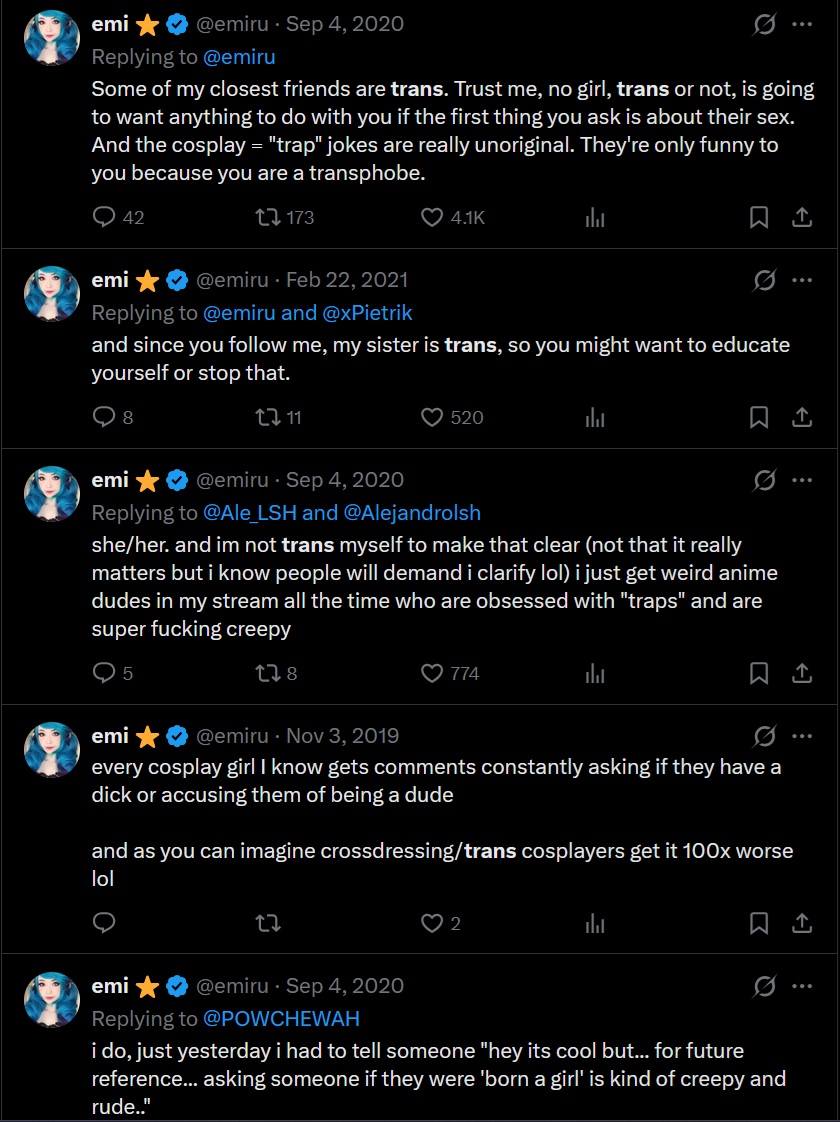Share the Feb 22, 2021 tweet
The image size is (840, 1122).
click(x=801, y=417)
